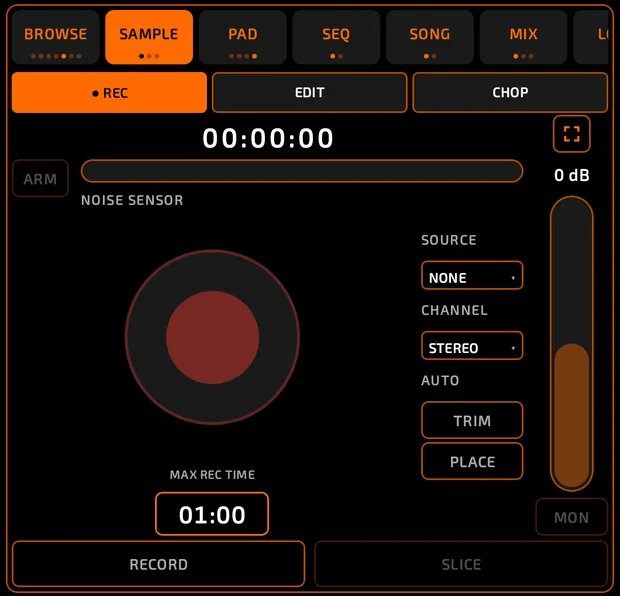Select the SONG tab

(430, 37)
